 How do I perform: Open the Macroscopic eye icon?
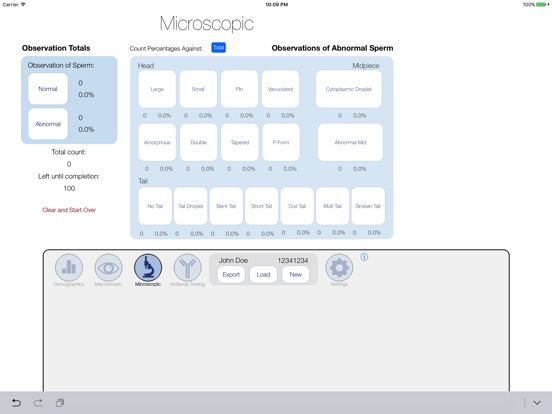tap(108, 268)
